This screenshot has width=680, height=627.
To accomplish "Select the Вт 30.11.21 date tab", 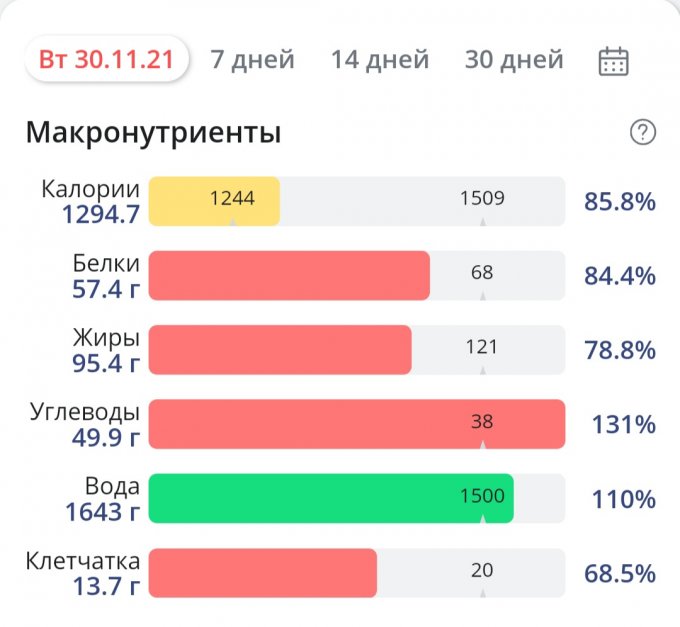I will 106,60.
